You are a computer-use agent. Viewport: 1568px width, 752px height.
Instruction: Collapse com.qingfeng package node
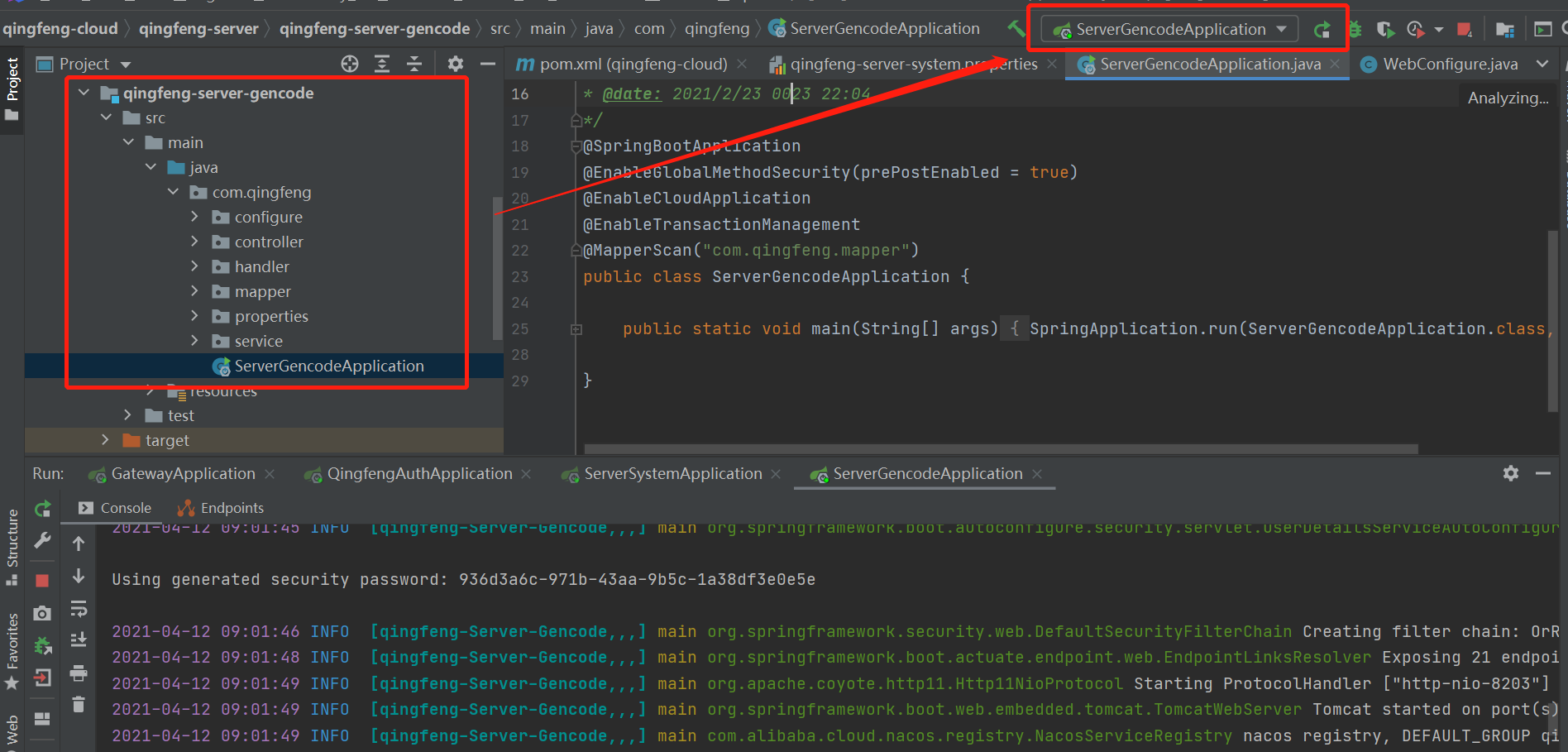[173, 192]
